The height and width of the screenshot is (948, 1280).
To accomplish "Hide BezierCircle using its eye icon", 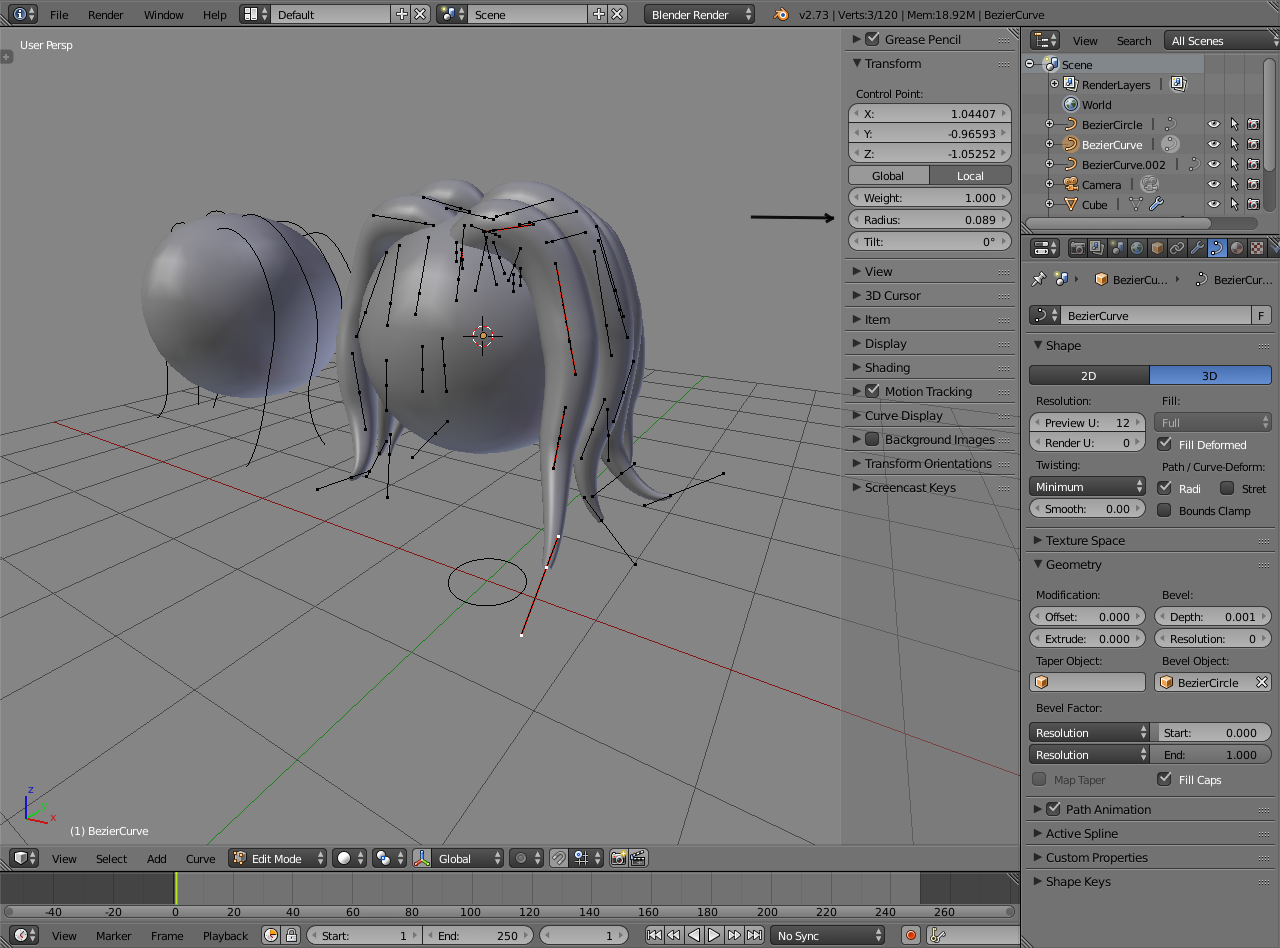I will (1214, 124).
